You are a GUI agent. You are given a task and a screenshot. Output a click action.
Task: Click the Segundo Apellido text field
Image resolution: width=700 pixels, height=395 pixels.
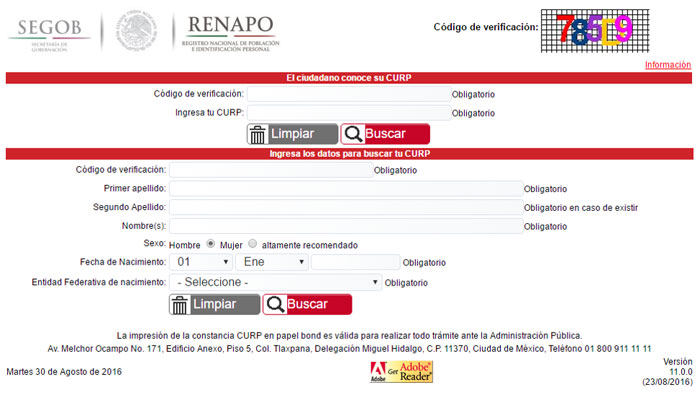[346, 208]
